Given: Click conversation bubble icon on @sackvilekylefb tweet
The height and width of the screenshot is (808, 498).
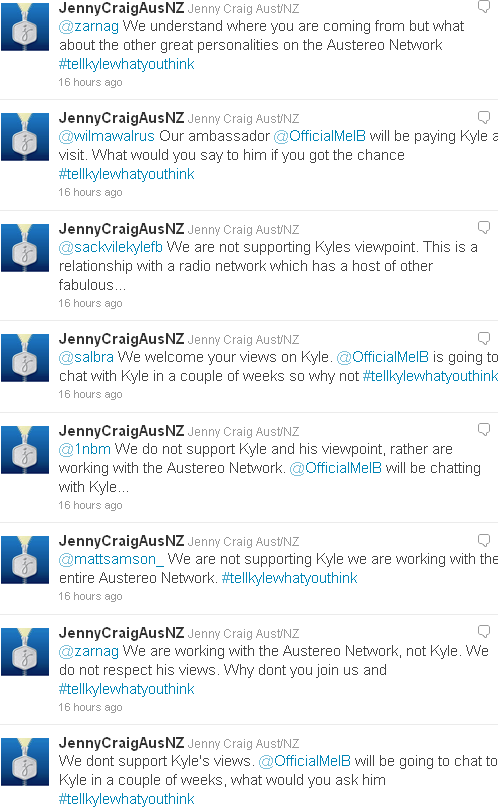Looking at the screenshot, I should click(484, 228).
